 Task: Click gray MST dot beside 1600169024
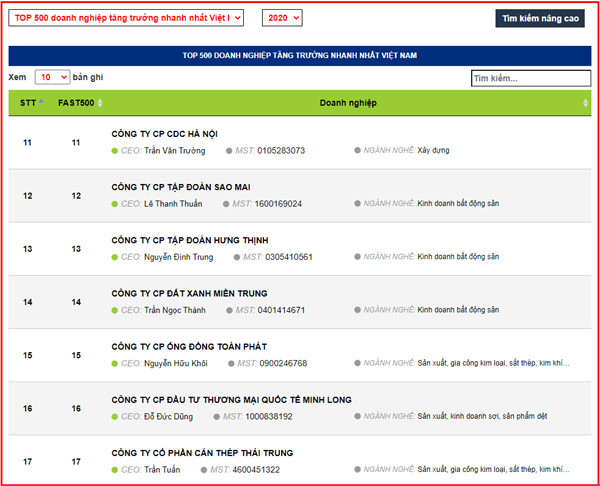(x=231, y=204)
